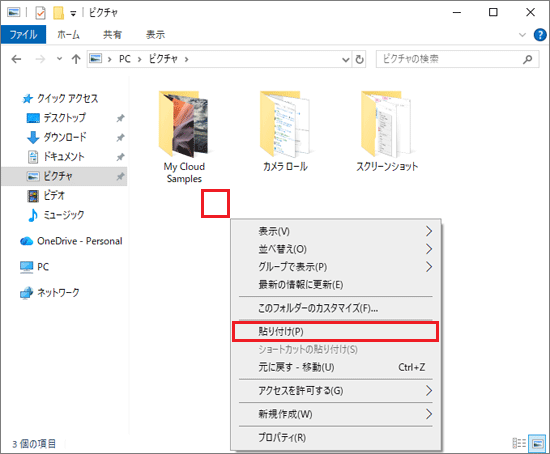Open the File (ファイル) ribbon tab
This screenshot has width=550, height=454.
pos(23,35)
